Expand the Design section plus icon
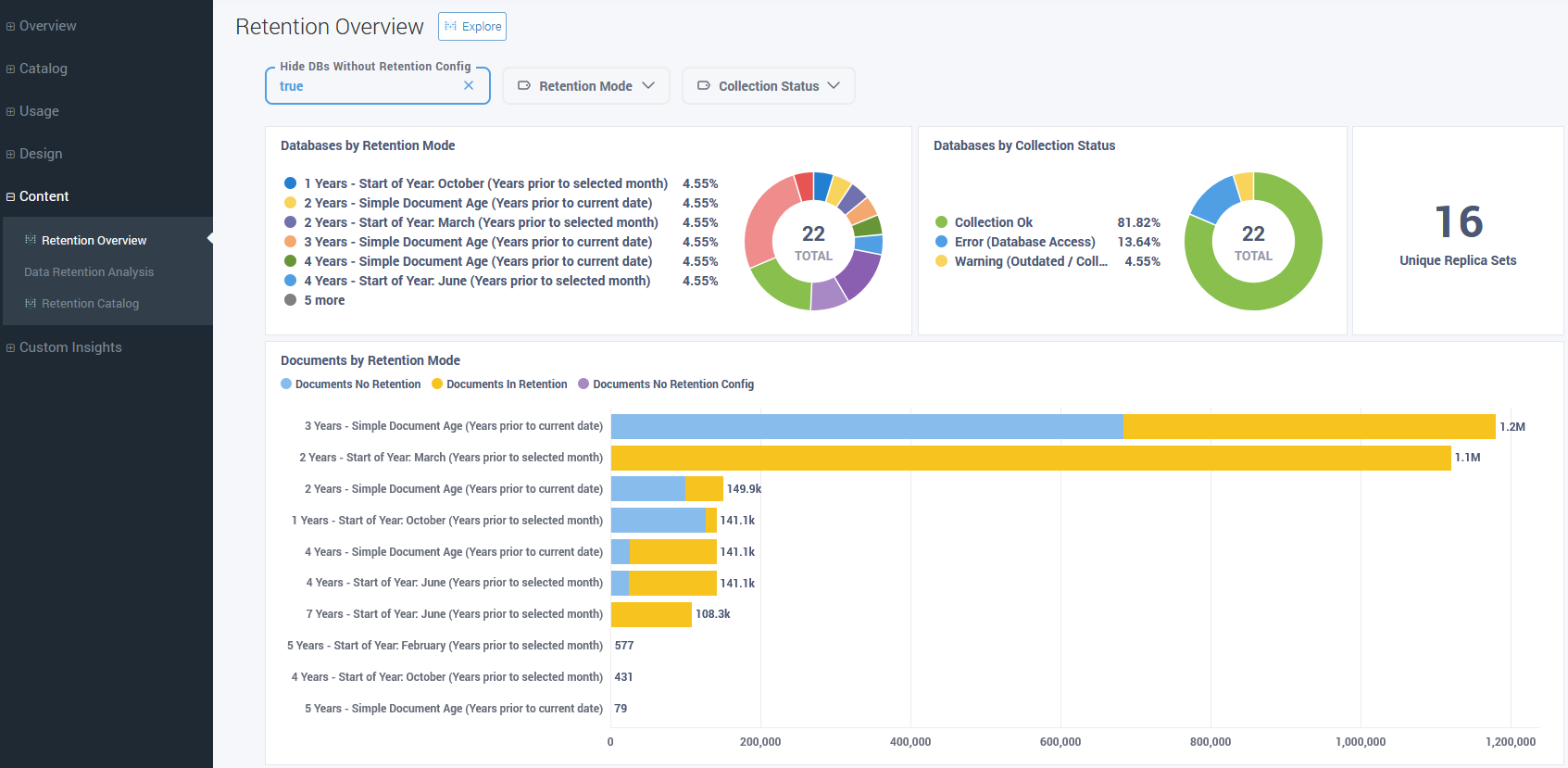Viewport: 1568px width, 768px height. pyautogui.click(x=10, y=154)
